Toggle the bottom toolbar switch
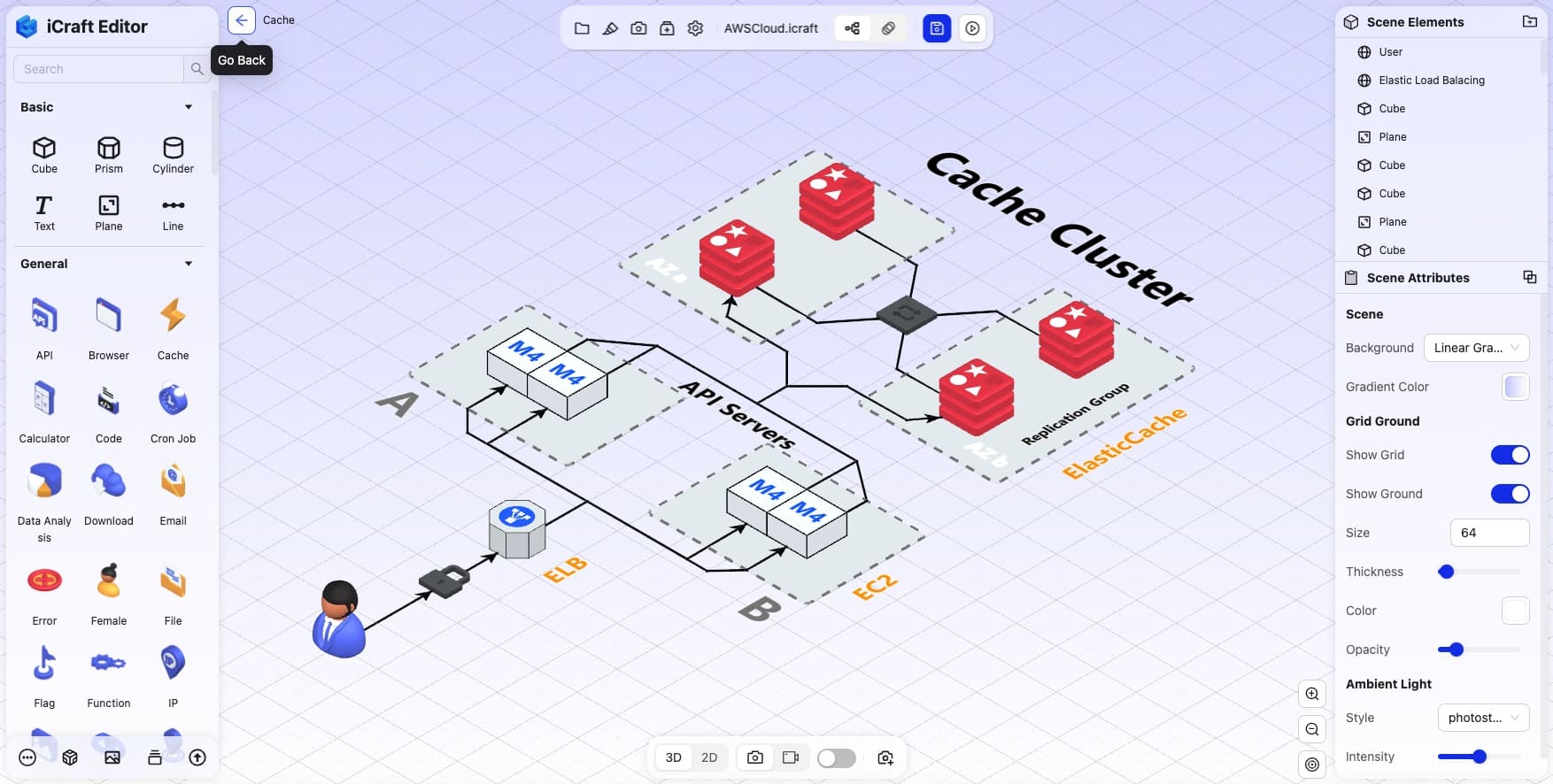This screenshot has width=1553, height=784. (837, 757)
